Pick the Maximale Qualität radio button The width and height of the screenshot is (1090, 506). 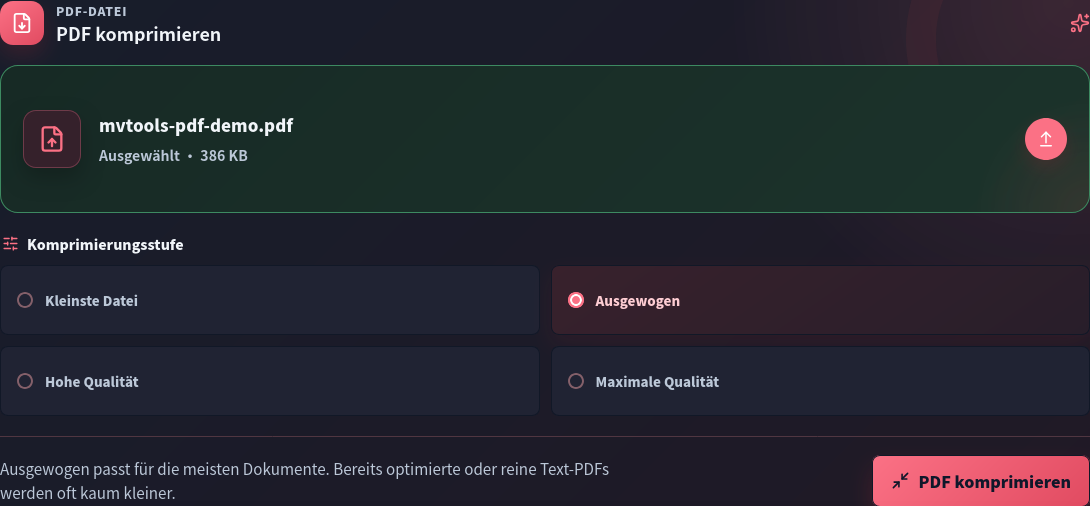click(576, 381)
